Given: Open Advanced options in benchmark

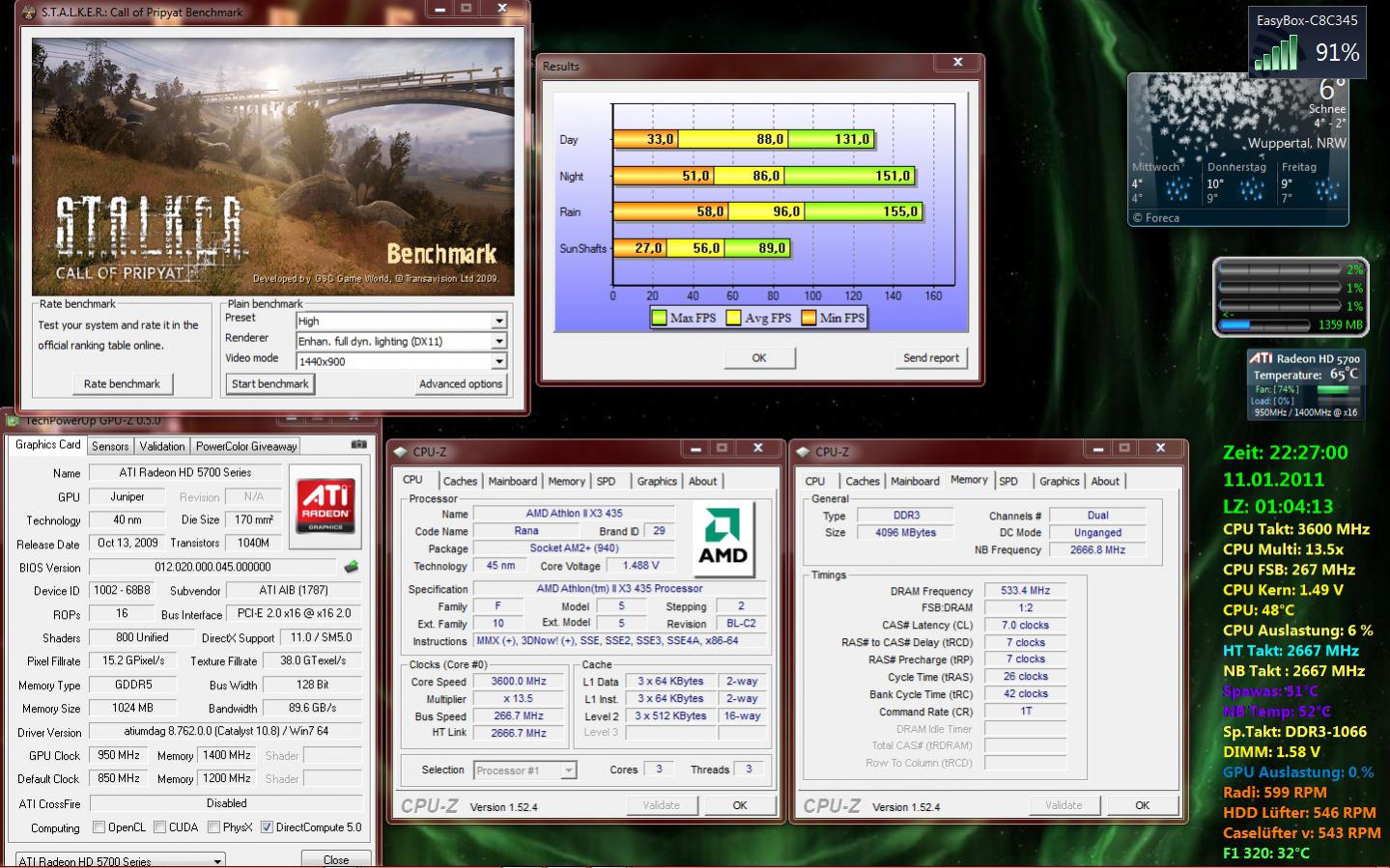Looking at the screenshot, I should point(461,383).
